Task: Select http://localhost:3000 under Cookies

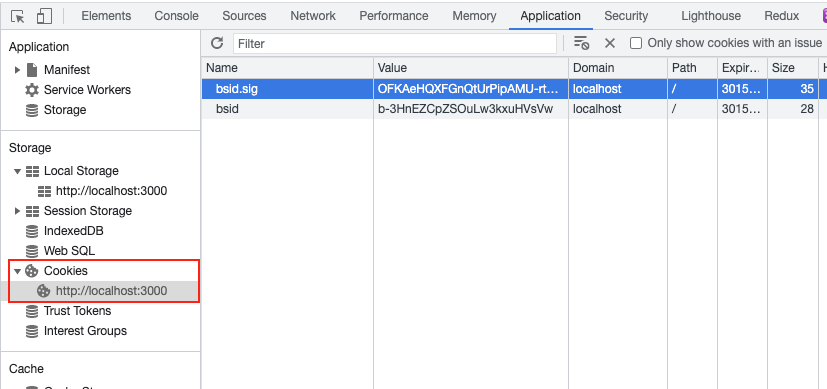Action: [111, 291]
